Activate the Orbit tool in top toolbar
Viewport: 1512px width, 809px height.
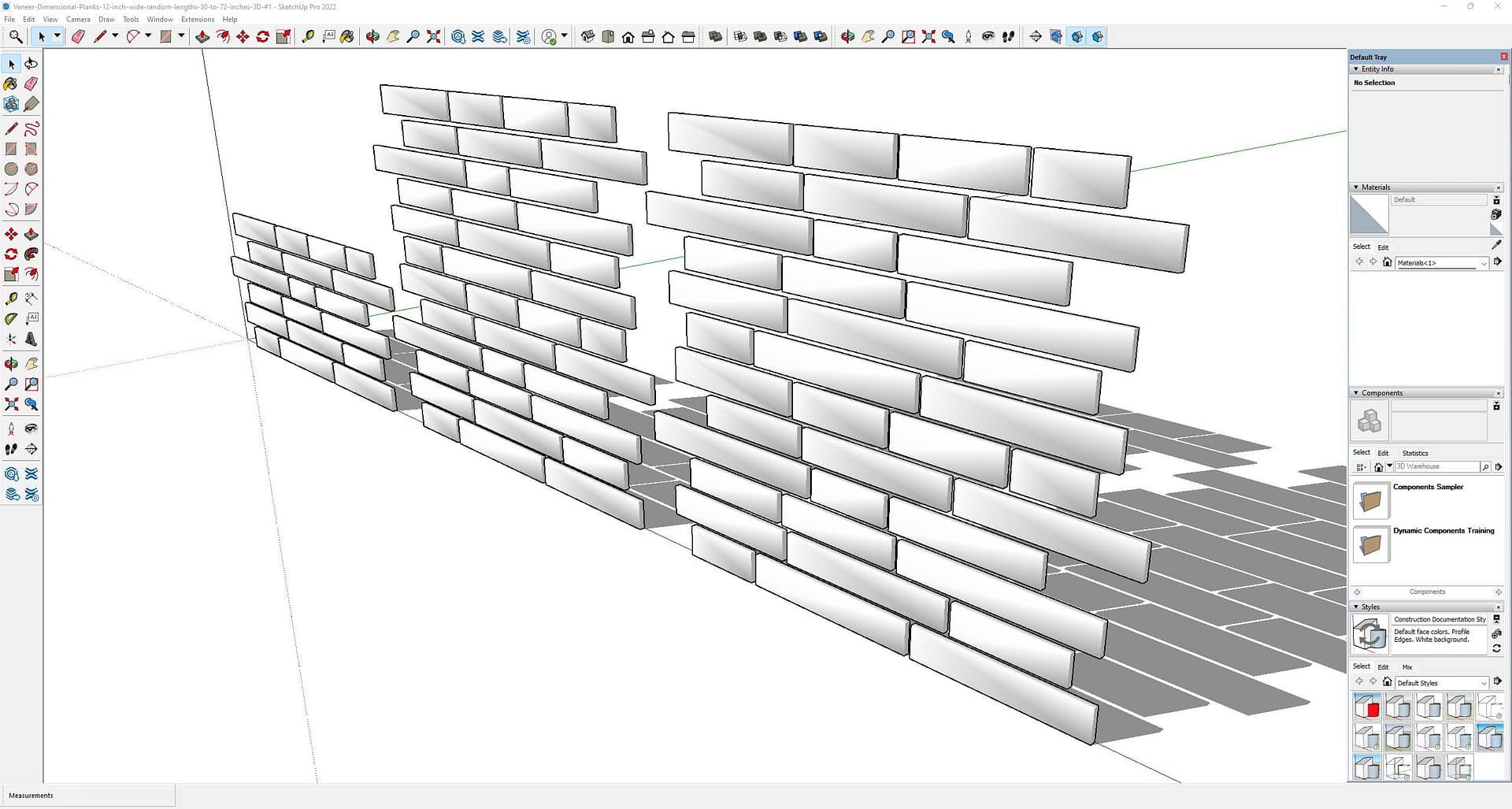372,37
